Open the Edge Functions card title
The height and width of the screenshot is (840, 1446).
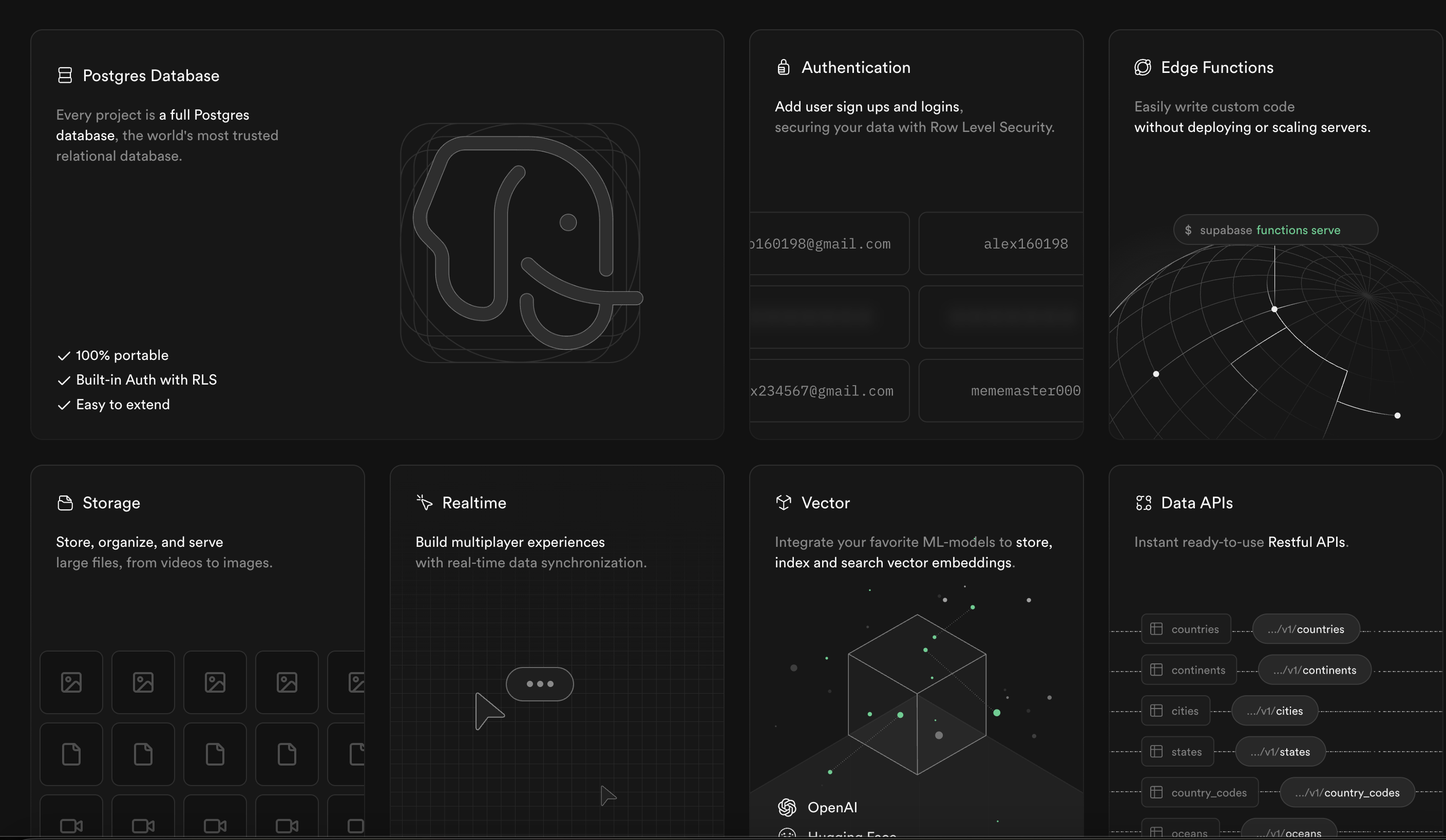tap(1217, 67)
